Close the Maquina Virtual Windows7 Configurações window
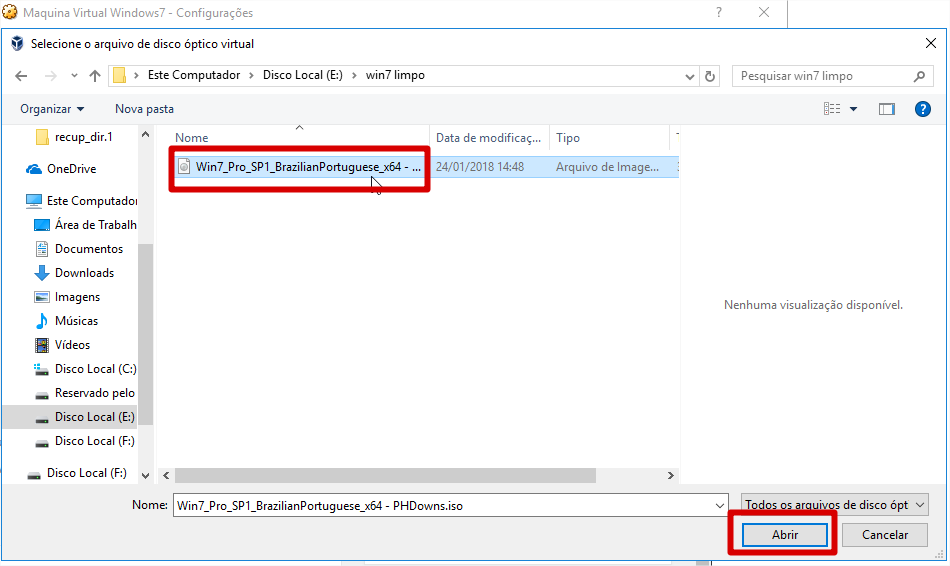This screenshot has height=566, width=950. point(764,13)
